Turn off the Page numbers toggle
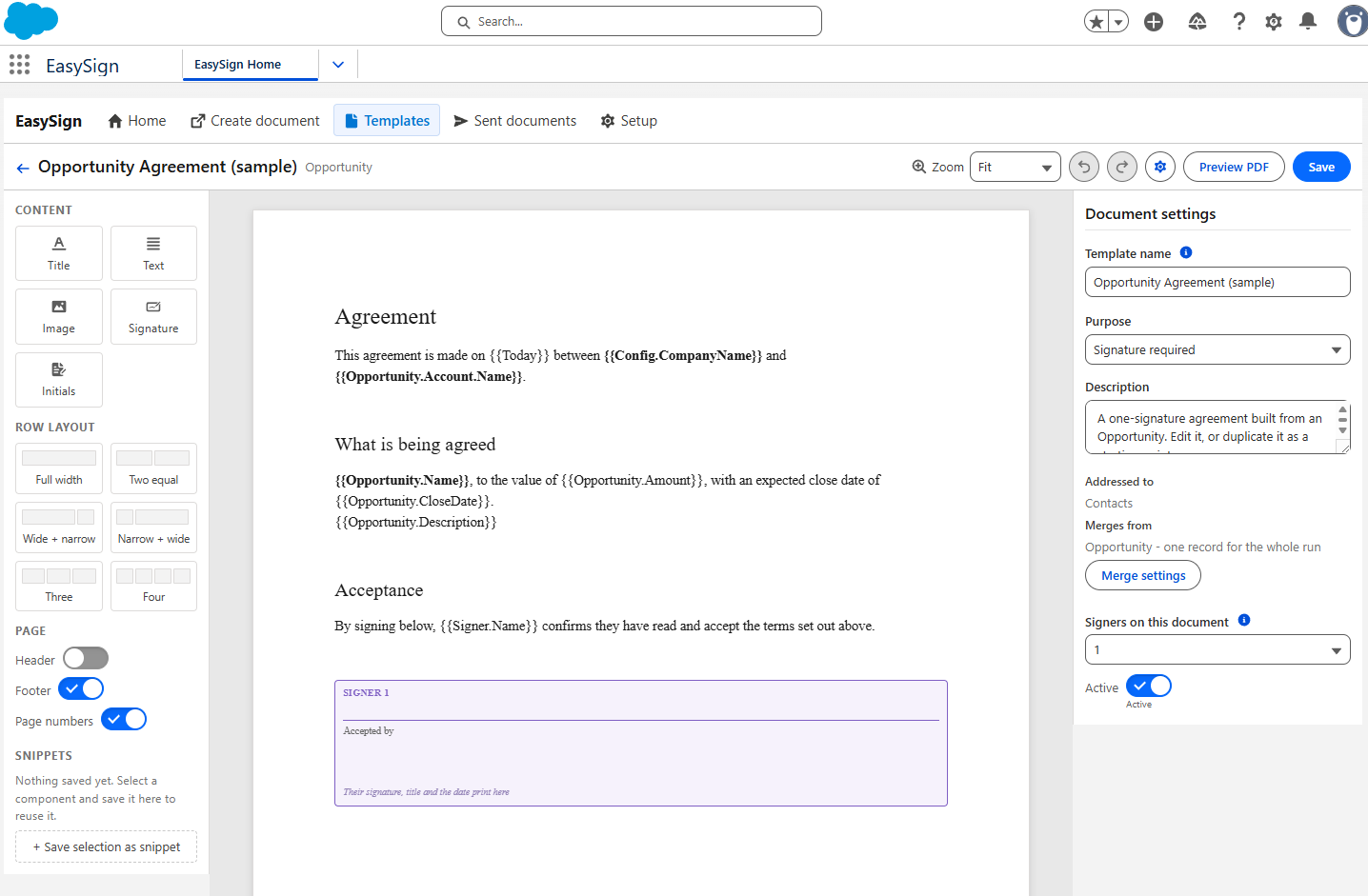Viewport: 1368px width, 896px height. [124, 719]
